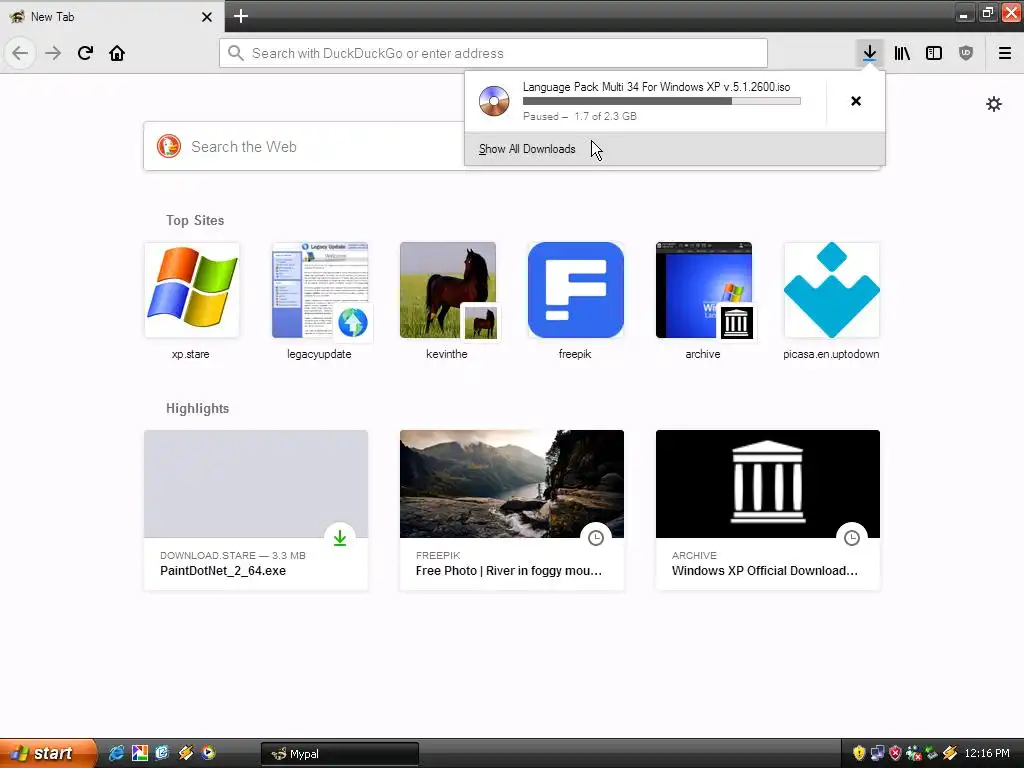Screen dimensions: 1024x768
Task: Open the Freepik River photo highlight
Action: click(x=512, y=510)
